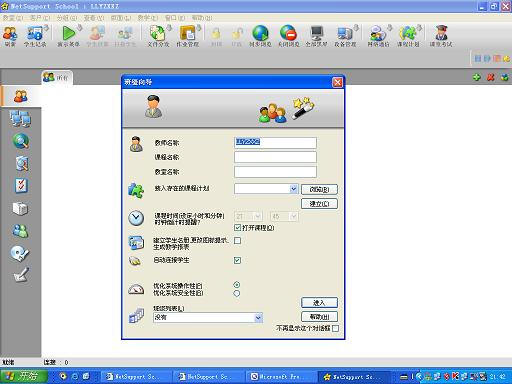Image resolution: width=512 pixels, height=384 pixels.
Task: Open dropdown arrow beside 学生记录 toolbar icon
Action: pos(46,28)
